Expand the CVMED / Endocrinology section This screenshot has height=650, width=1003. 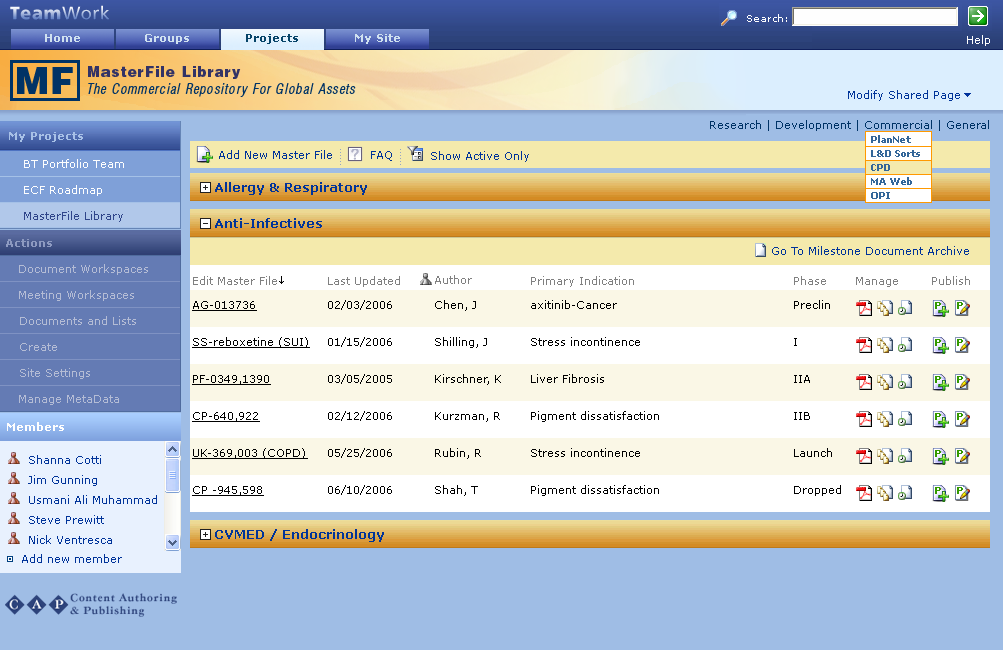[205, 534]
